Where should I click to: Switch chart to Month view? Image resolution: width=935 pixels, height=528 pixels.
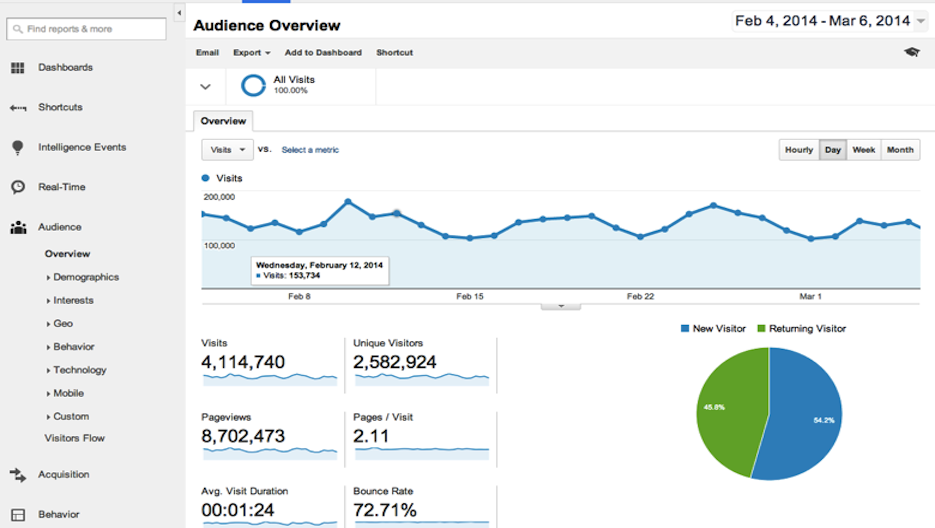point(900,150)
